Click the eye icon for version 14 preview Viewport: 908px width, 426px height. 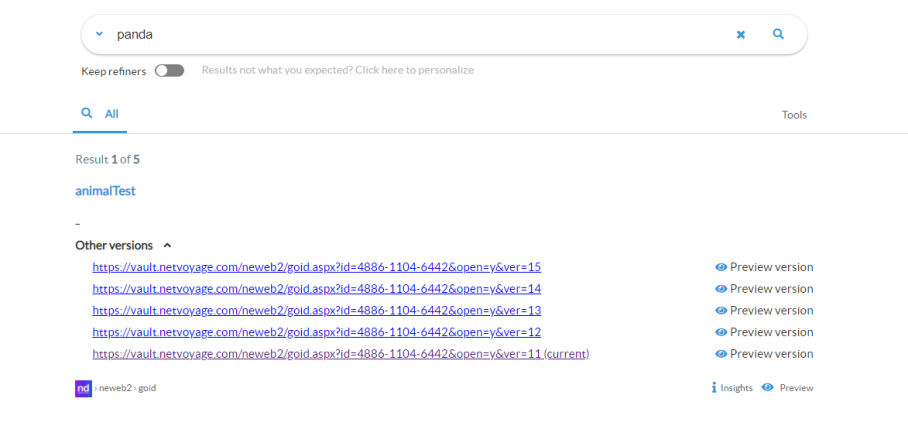[x=721, y=289]
